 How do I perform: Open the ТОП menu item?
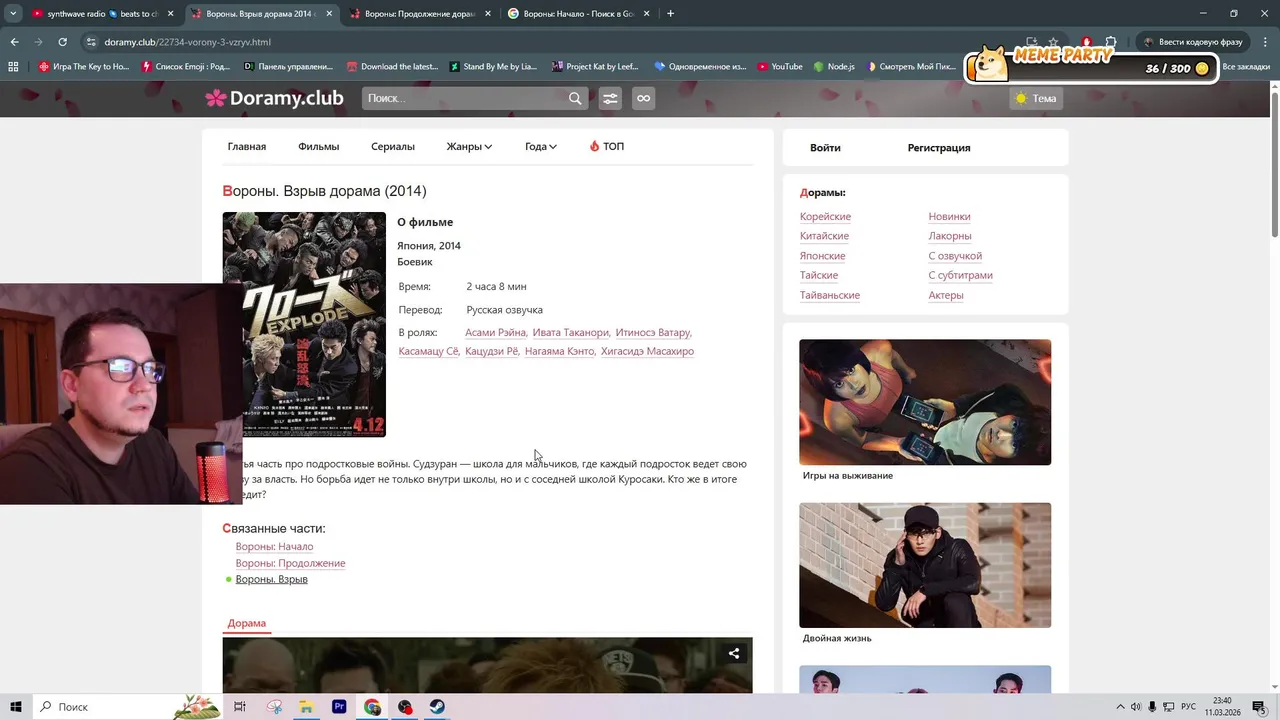(x=607, y=146)
